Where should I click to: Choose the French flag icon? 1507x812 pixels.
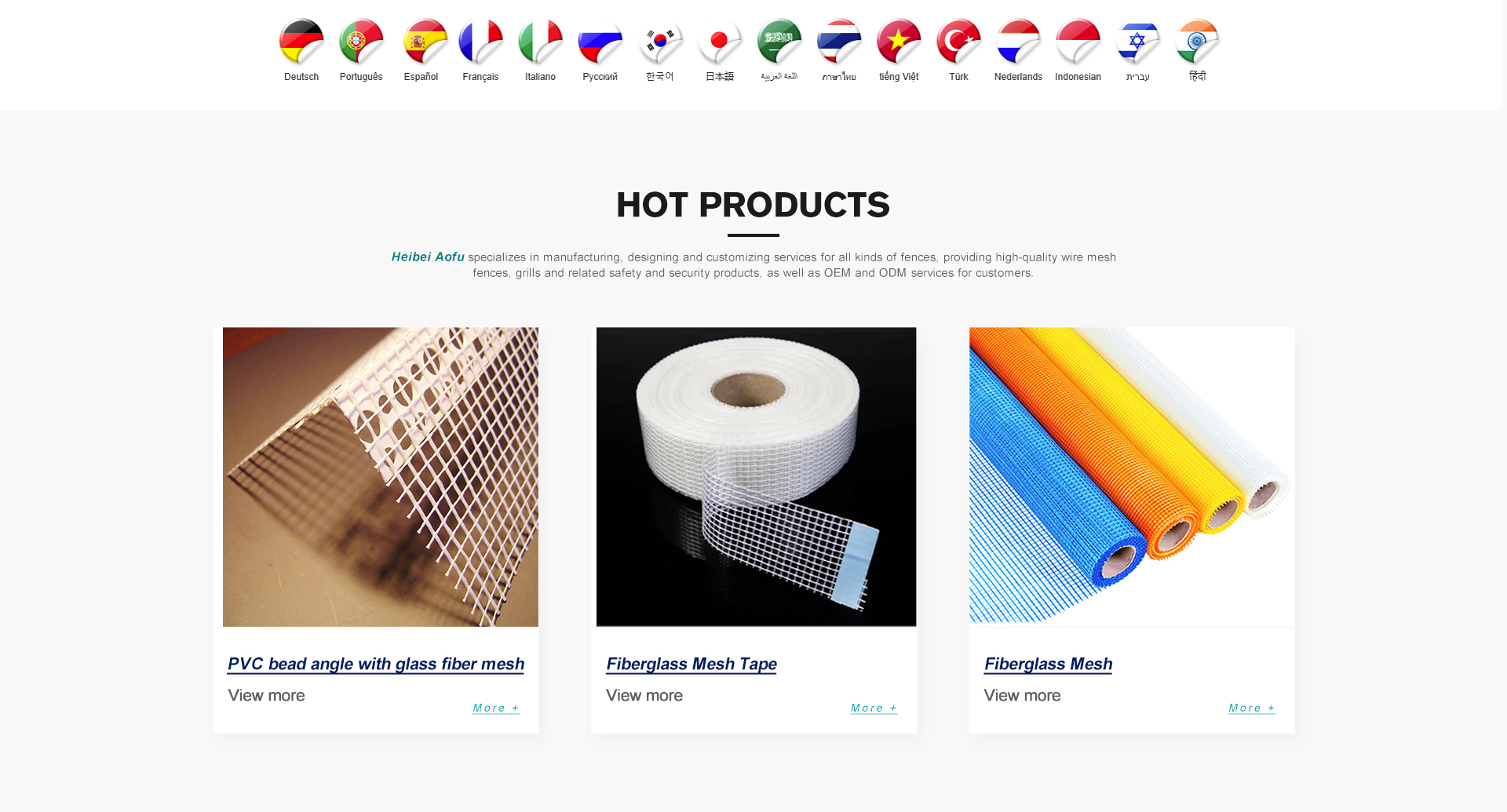pyautogui.click(x=480, y=42)
